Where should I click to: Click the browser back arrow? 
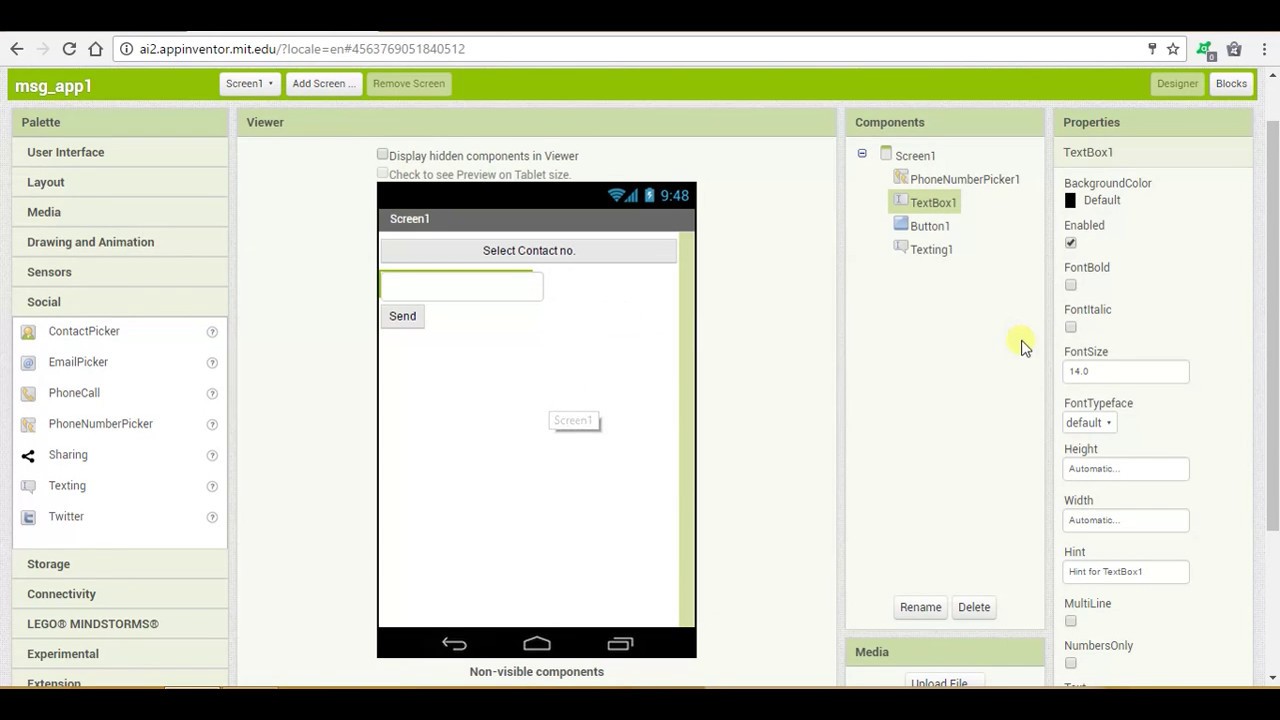16,49
